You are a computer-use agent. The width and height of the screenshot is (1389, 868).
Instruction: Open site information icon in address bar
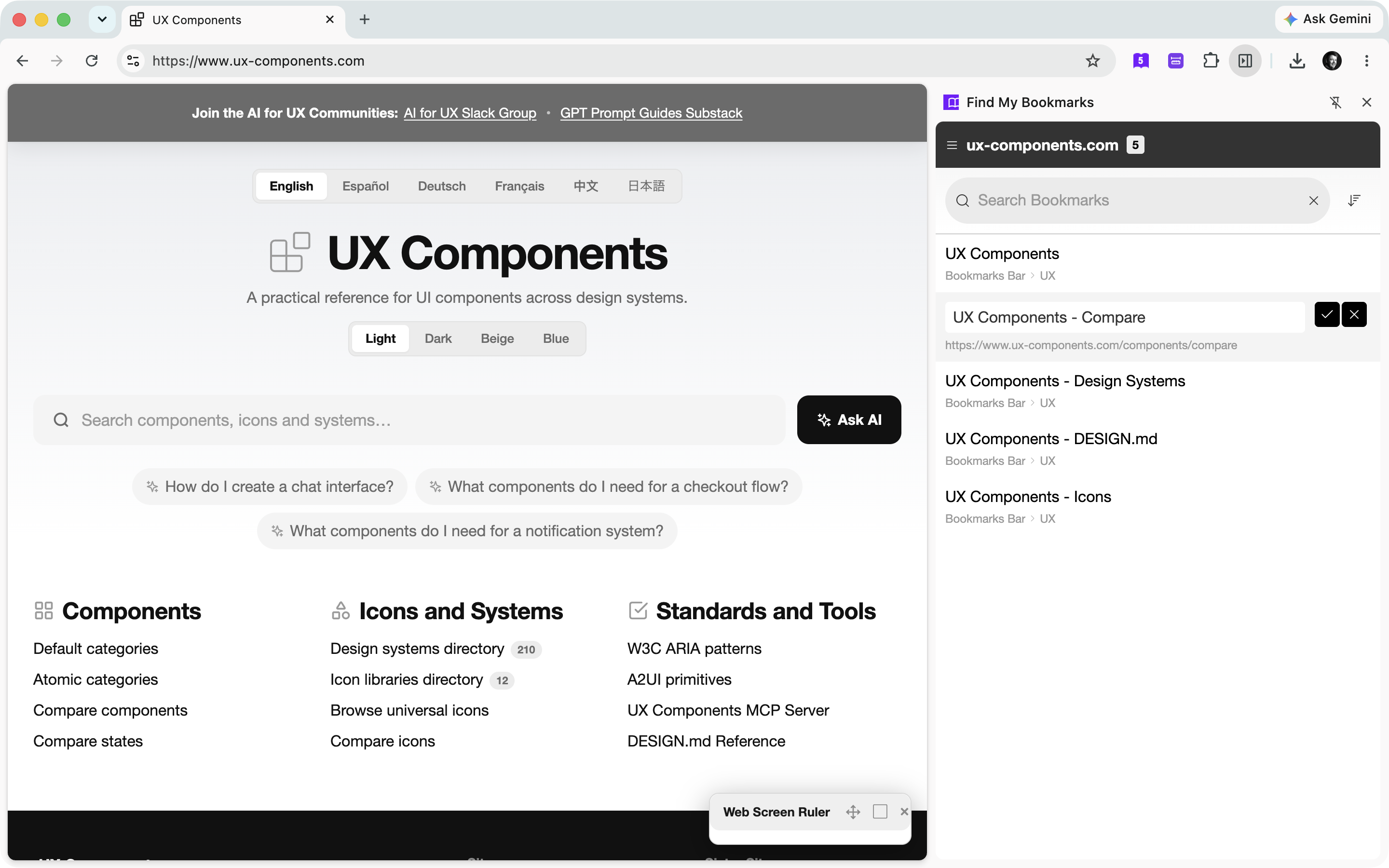click(x=133, y=61)
